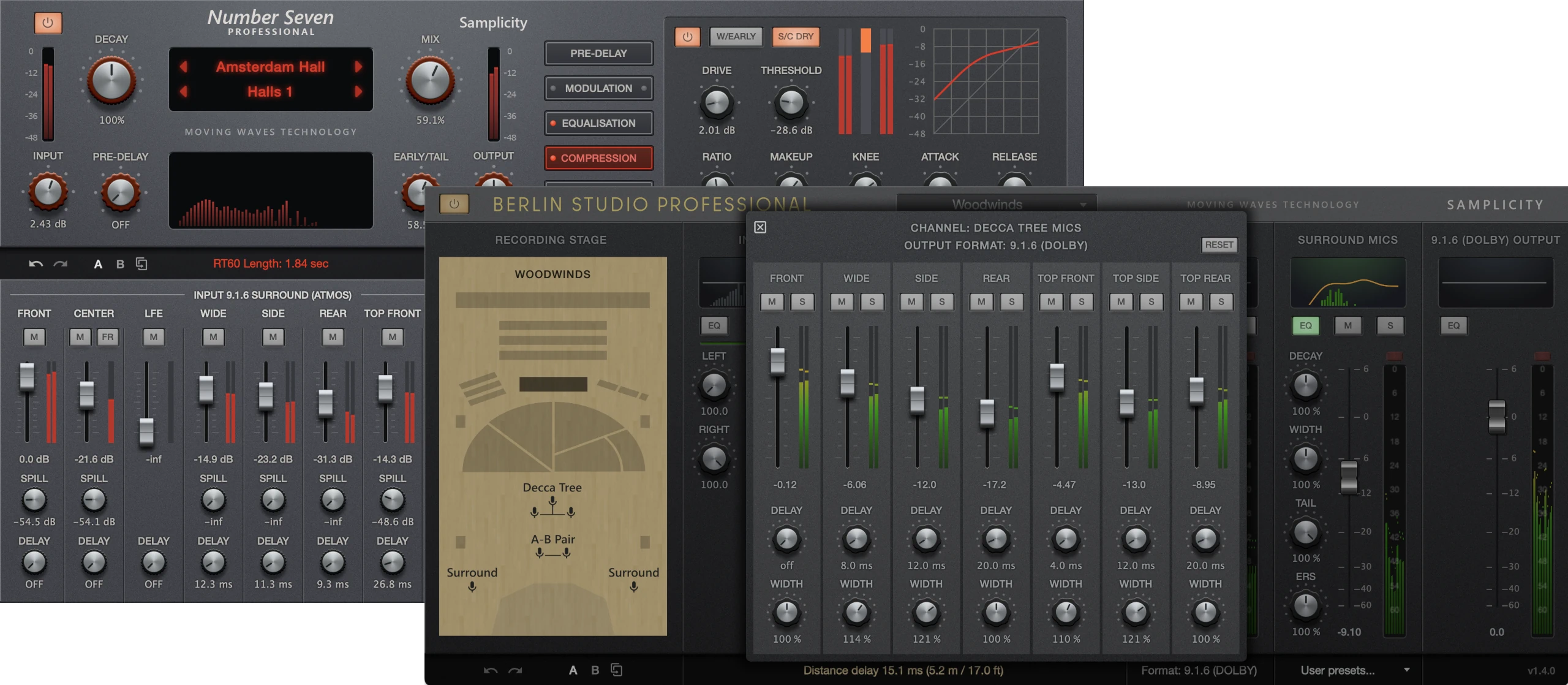Adjust the TOP REAR WIDTH knob
The height and width of the screenshot is (685, 1568).
point(1205,612)
